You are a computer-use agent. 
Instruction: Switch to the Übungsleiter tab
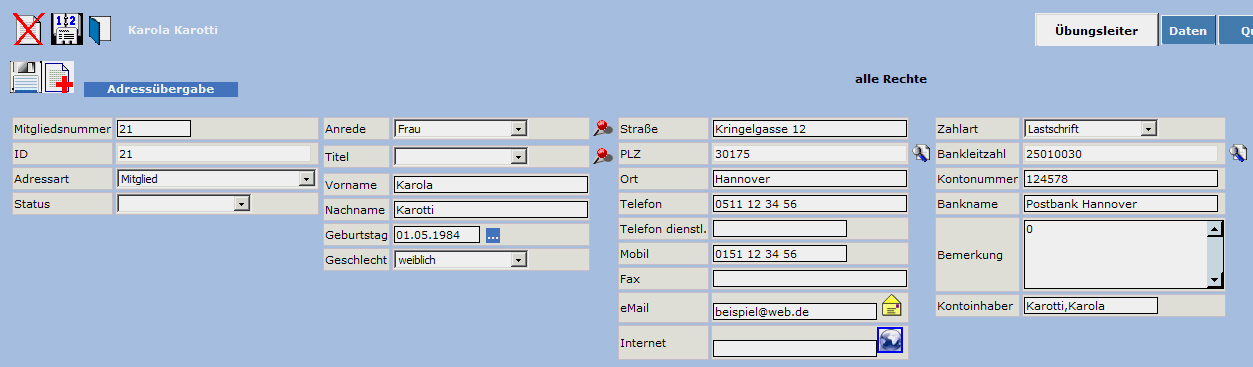click(x=1096, y=30)
